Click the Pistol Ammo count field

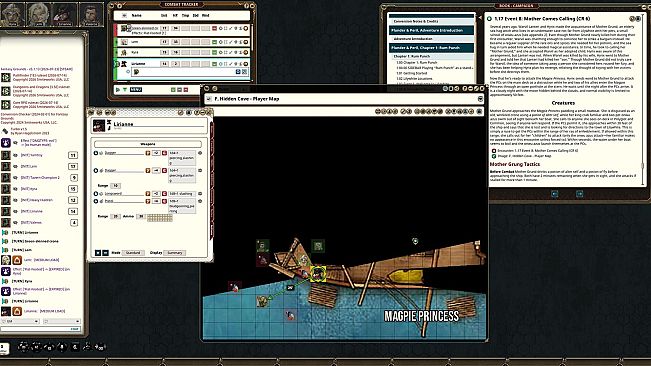[x=140, y=216]
